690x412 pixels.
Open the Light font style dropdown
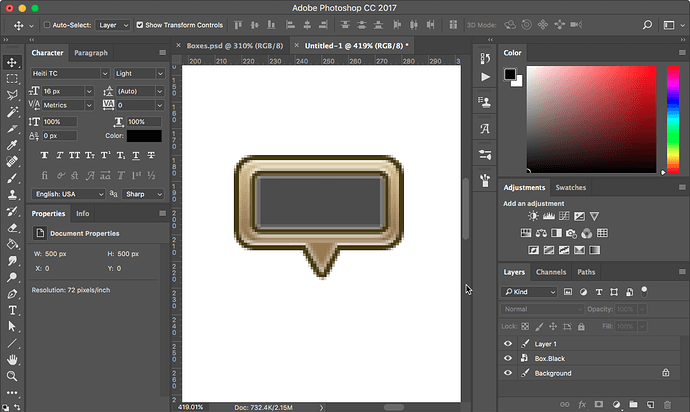pyautogui.click(x=137, y=73)
